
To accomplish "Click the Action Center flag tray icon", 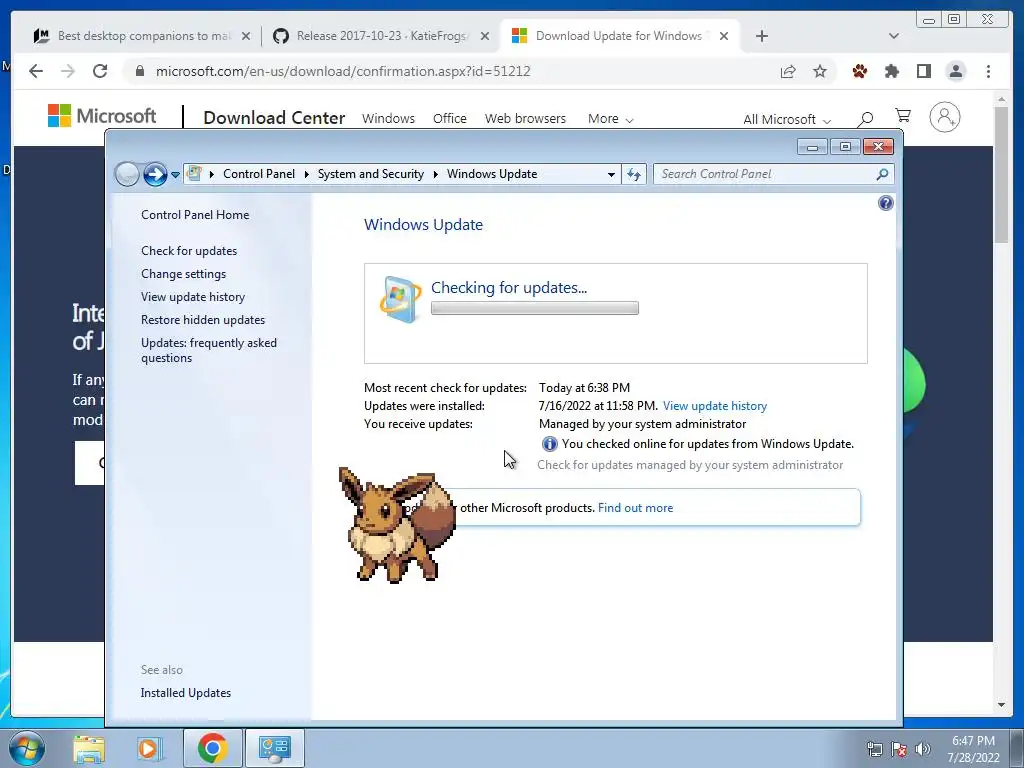I will click(899, 749).
